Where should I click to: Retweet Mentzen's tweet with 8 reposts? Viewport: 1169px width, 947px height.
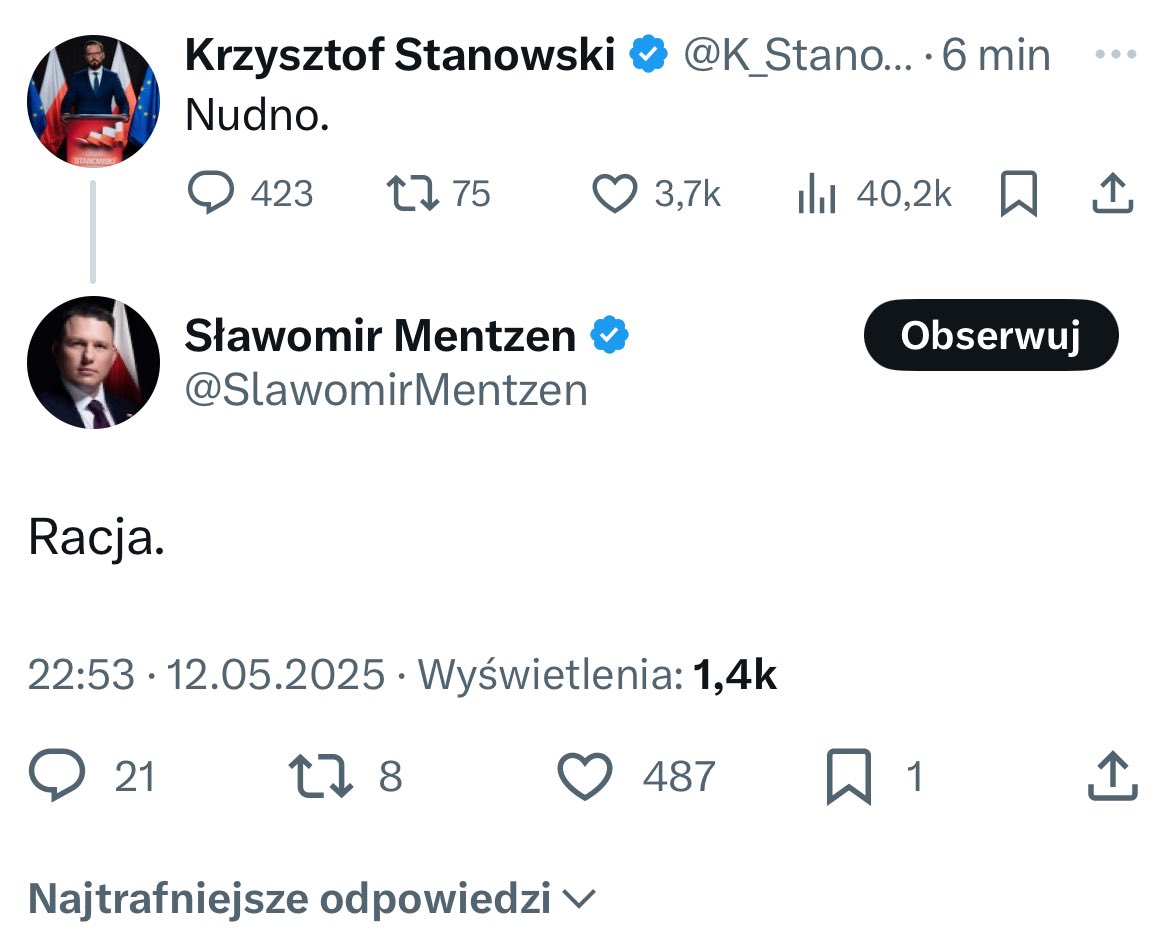(x=321, y=775)
